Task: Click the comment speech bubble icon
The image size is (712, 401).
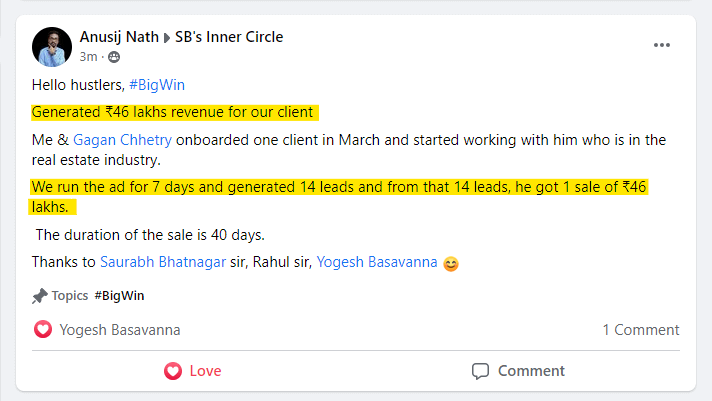Action: tap(480, 371)
